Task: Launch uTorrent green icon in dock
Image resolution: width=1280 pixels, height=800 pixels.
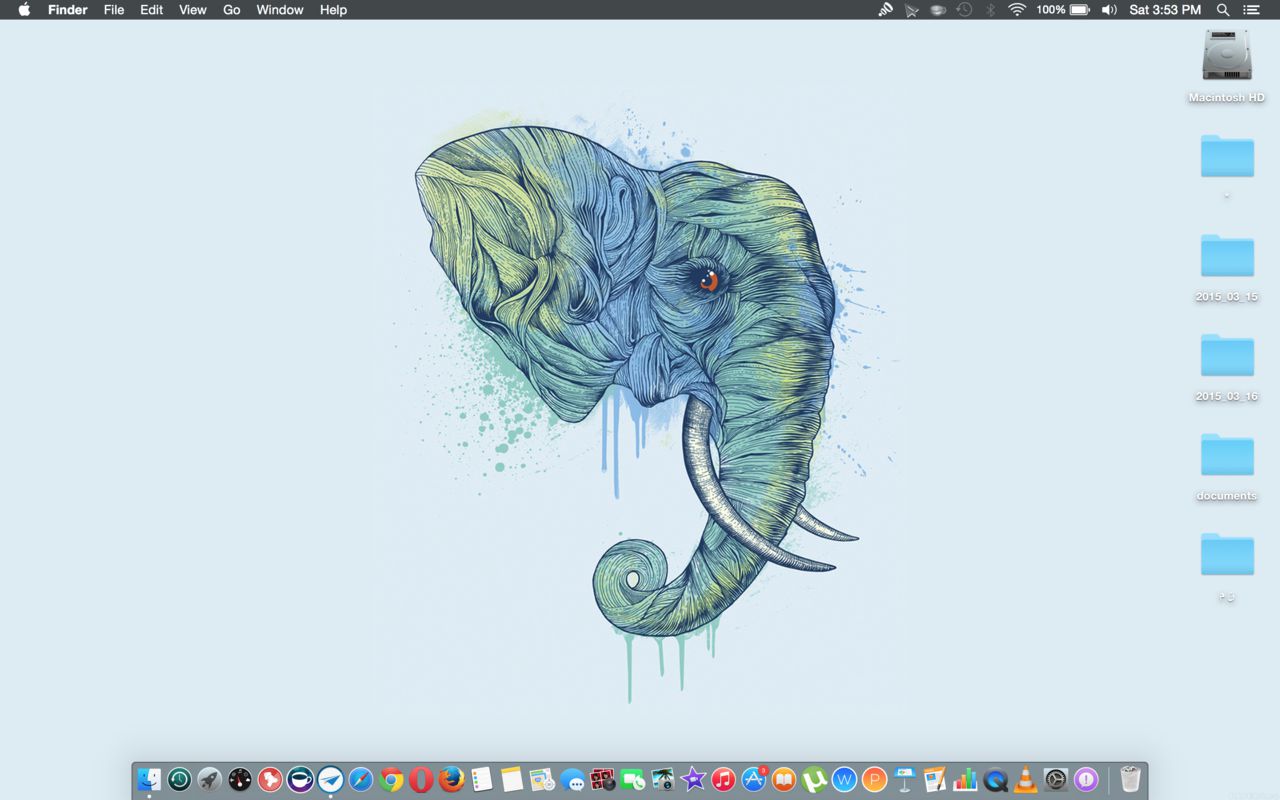Action: click(x=814, y=779)
